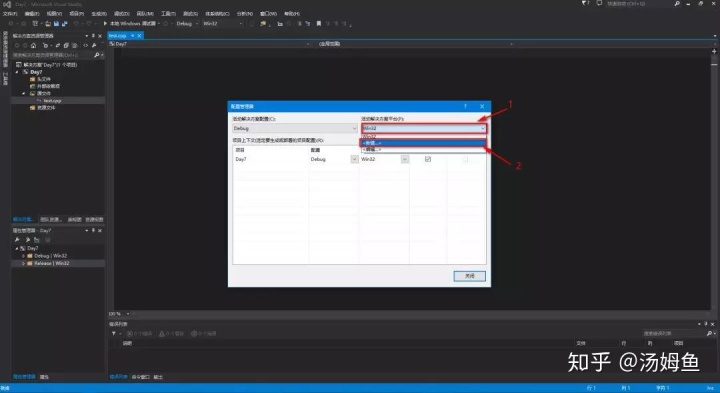Close the test.cpp tab with its X
The image size is (720, 393).
pos(140,35)
